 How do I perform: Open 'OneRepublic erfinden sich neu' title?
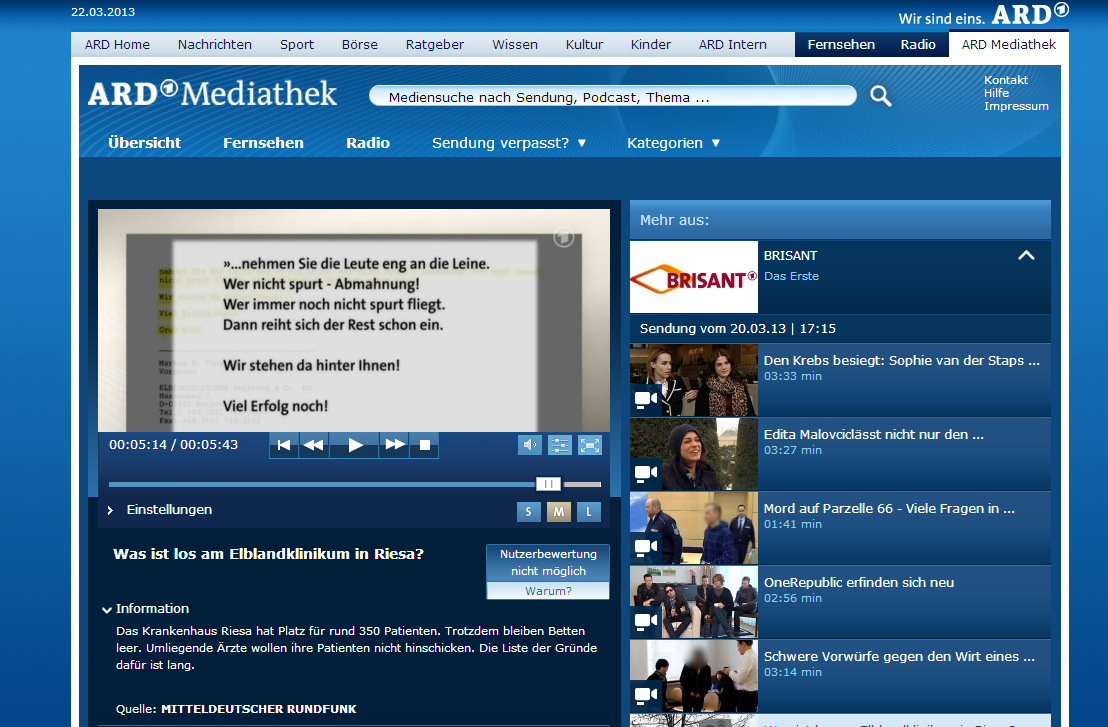tap(859, 583)
